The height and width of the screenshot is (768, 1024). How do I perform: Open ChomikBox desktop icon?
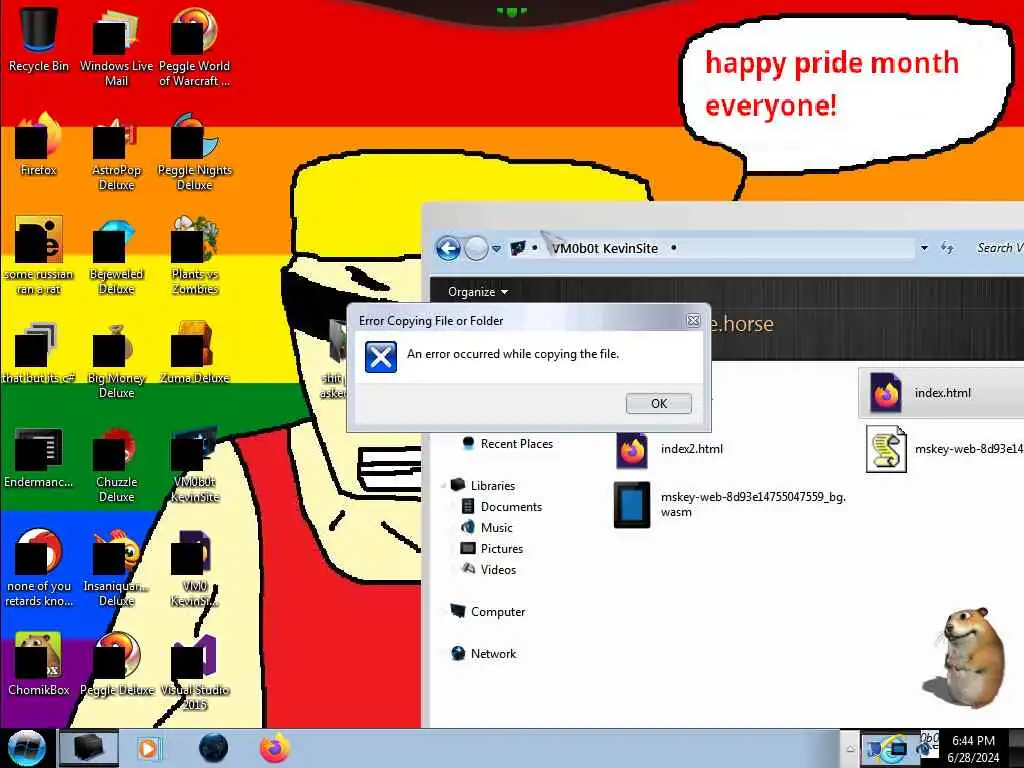[x=39, y=665]
